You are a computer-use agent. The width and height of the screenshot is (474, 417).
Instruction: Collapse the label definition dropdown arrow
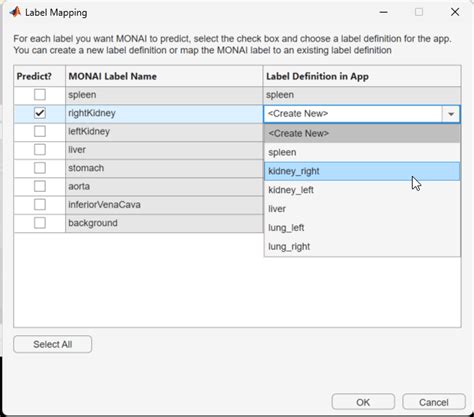click(x=451, y=114)
